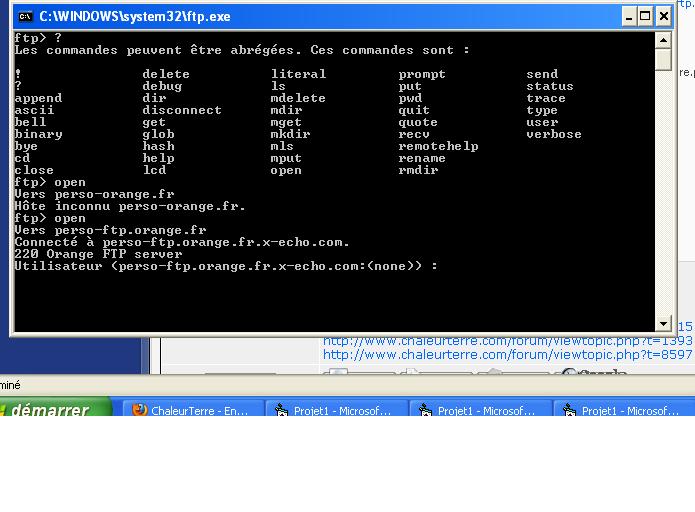
Task: Close the ftp.exe console window
Action: tap(664, 16)
